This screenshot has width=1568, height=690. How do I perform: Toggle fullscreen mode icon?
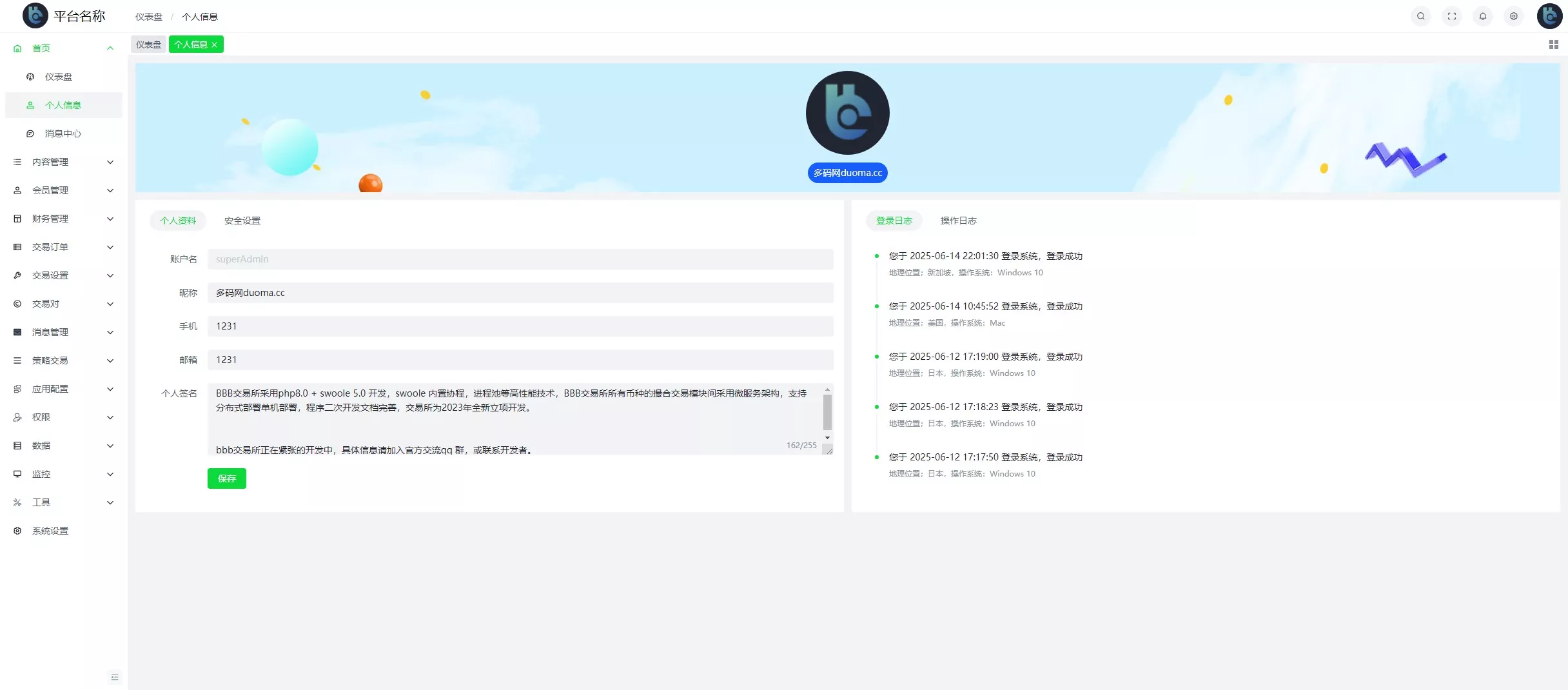[x=1451, y=16]
